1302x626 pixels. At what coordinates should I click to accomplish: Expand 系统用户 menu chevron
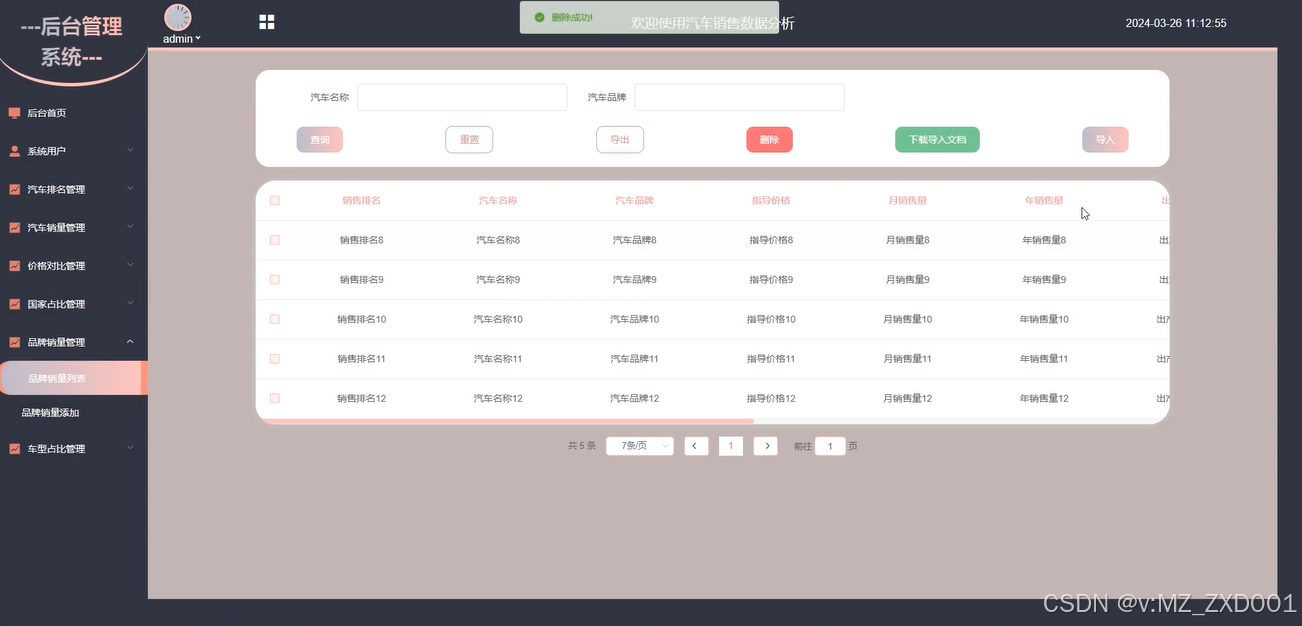tap(130, 151)
